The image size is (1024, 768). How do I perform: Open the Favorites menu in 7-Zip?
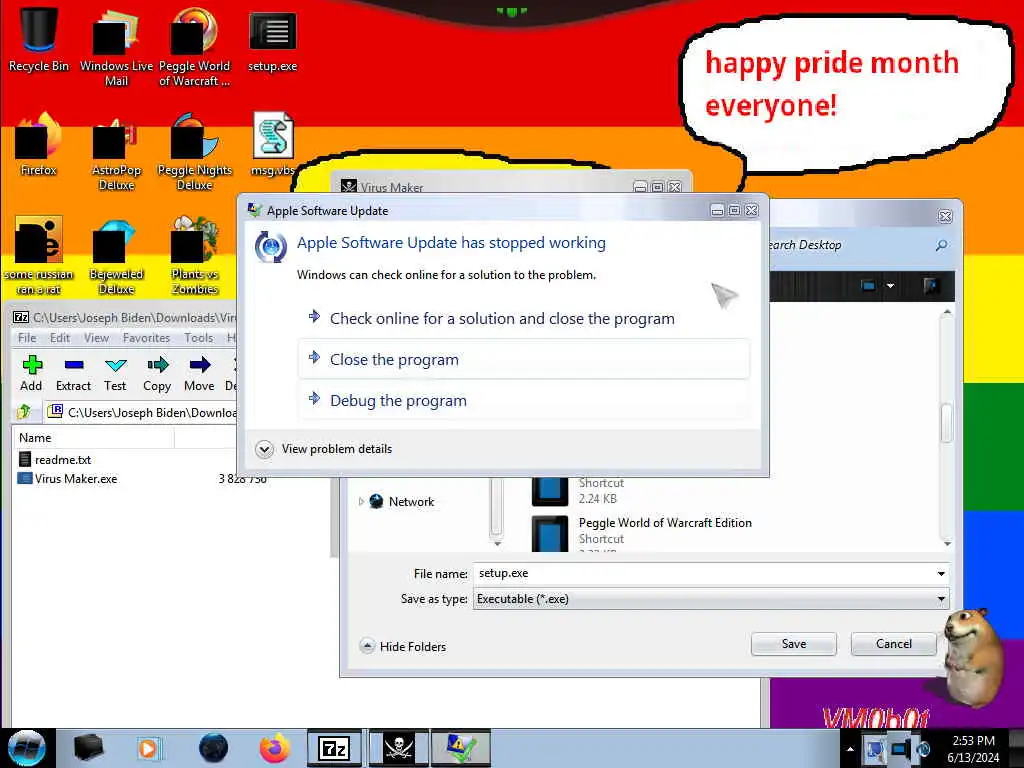(x=146, y=338)
